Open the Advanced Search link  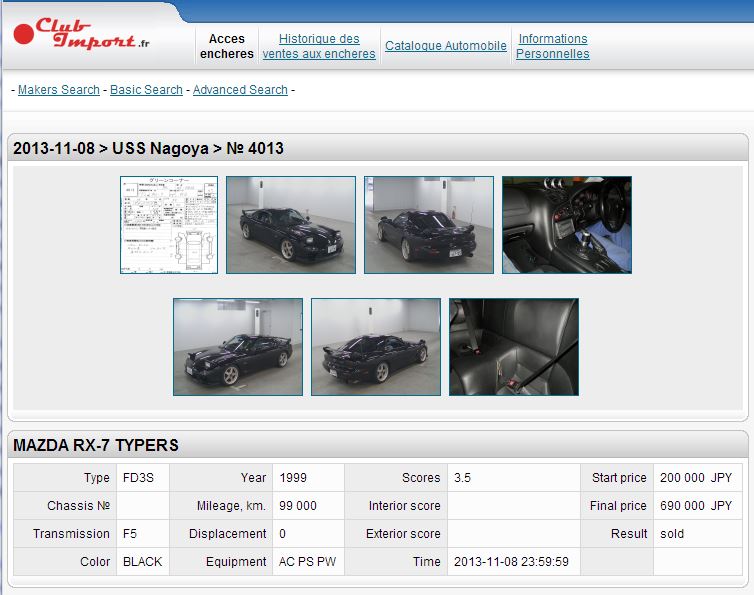click(x=240, y=90)
